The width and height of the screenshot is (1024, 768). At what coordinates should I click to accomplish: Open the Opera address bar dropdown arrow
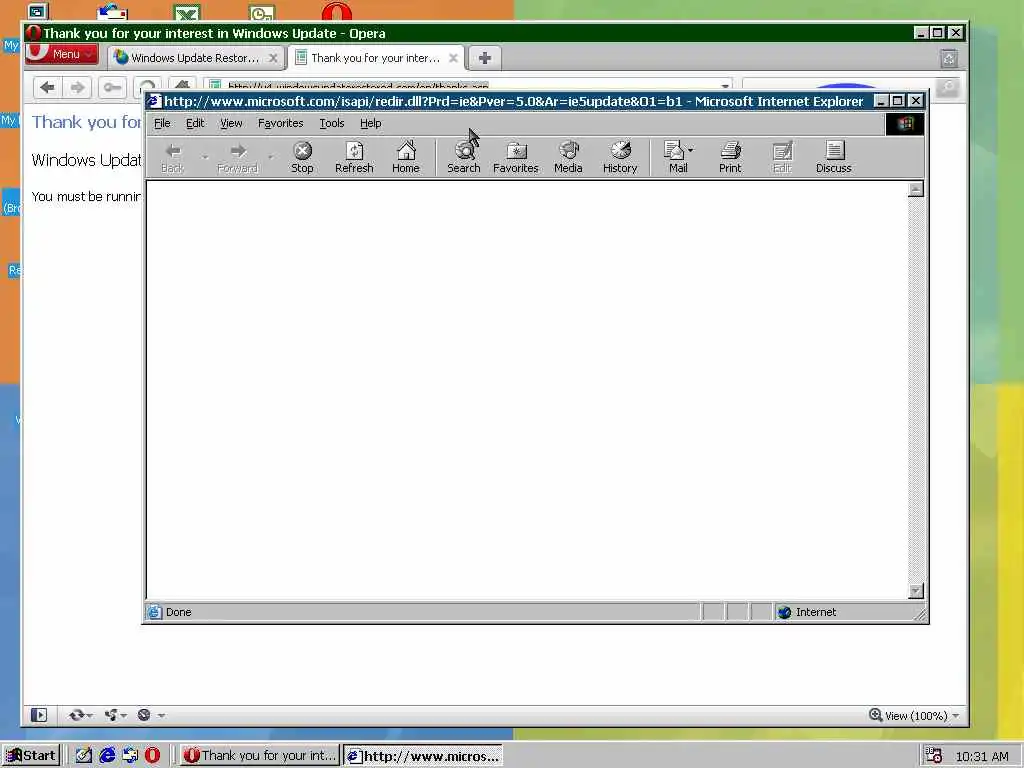725,86
